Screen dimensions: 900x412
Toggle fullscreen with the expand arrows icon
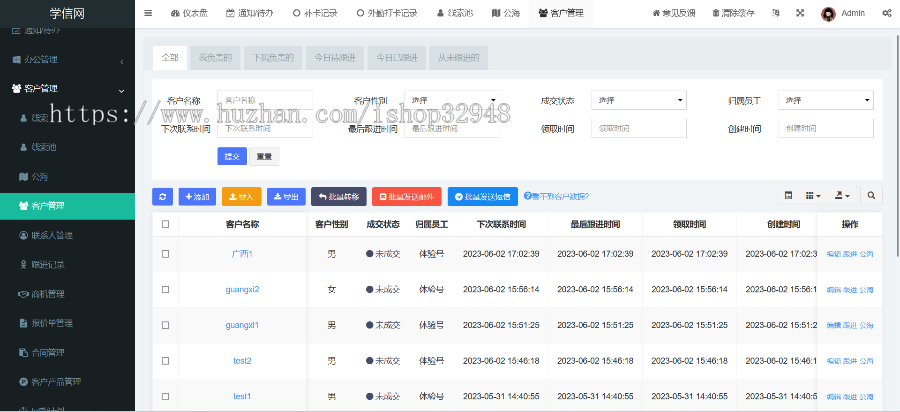[800, 13]
